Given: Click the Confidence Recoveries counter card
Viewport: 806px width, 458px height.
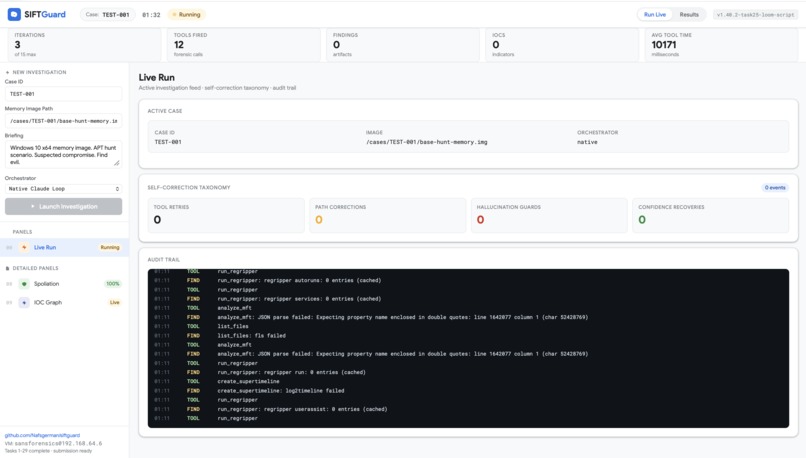Looking at the screenshot, I should pyautogui.click(x=711, y=215).
